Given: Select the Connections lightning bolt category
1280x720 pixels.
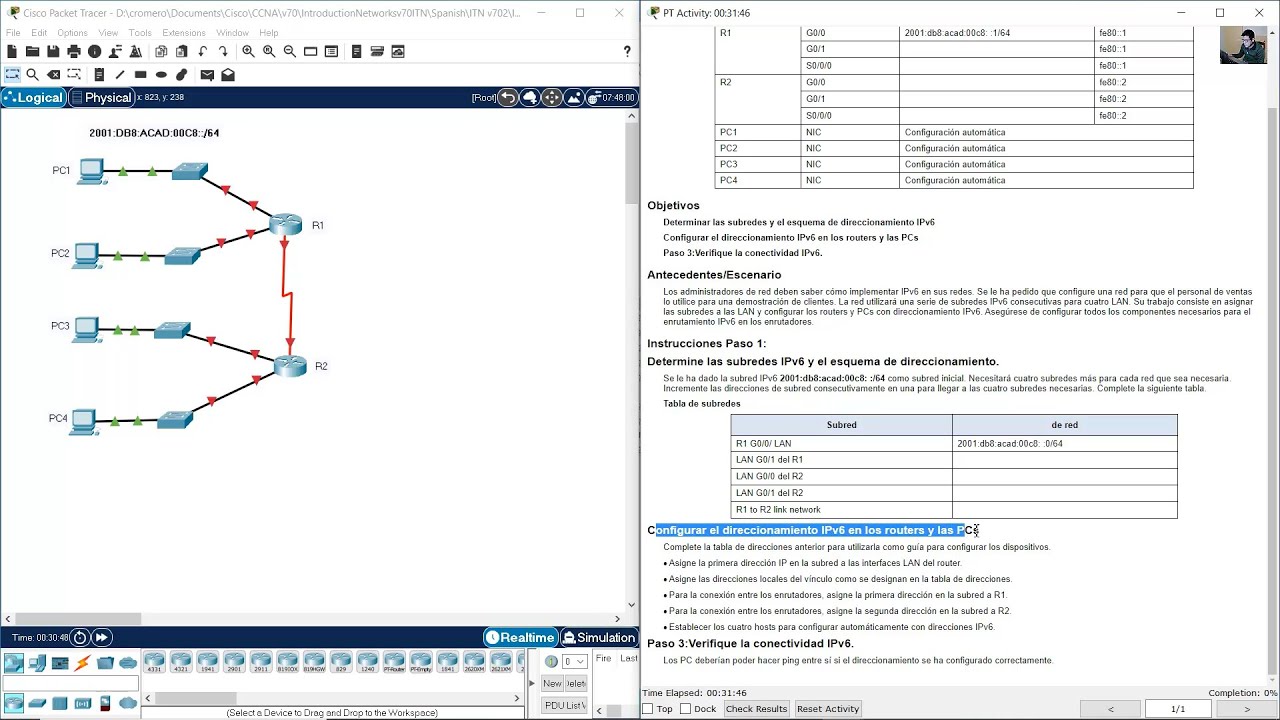Looking at the screenshot, I should 82,663.
